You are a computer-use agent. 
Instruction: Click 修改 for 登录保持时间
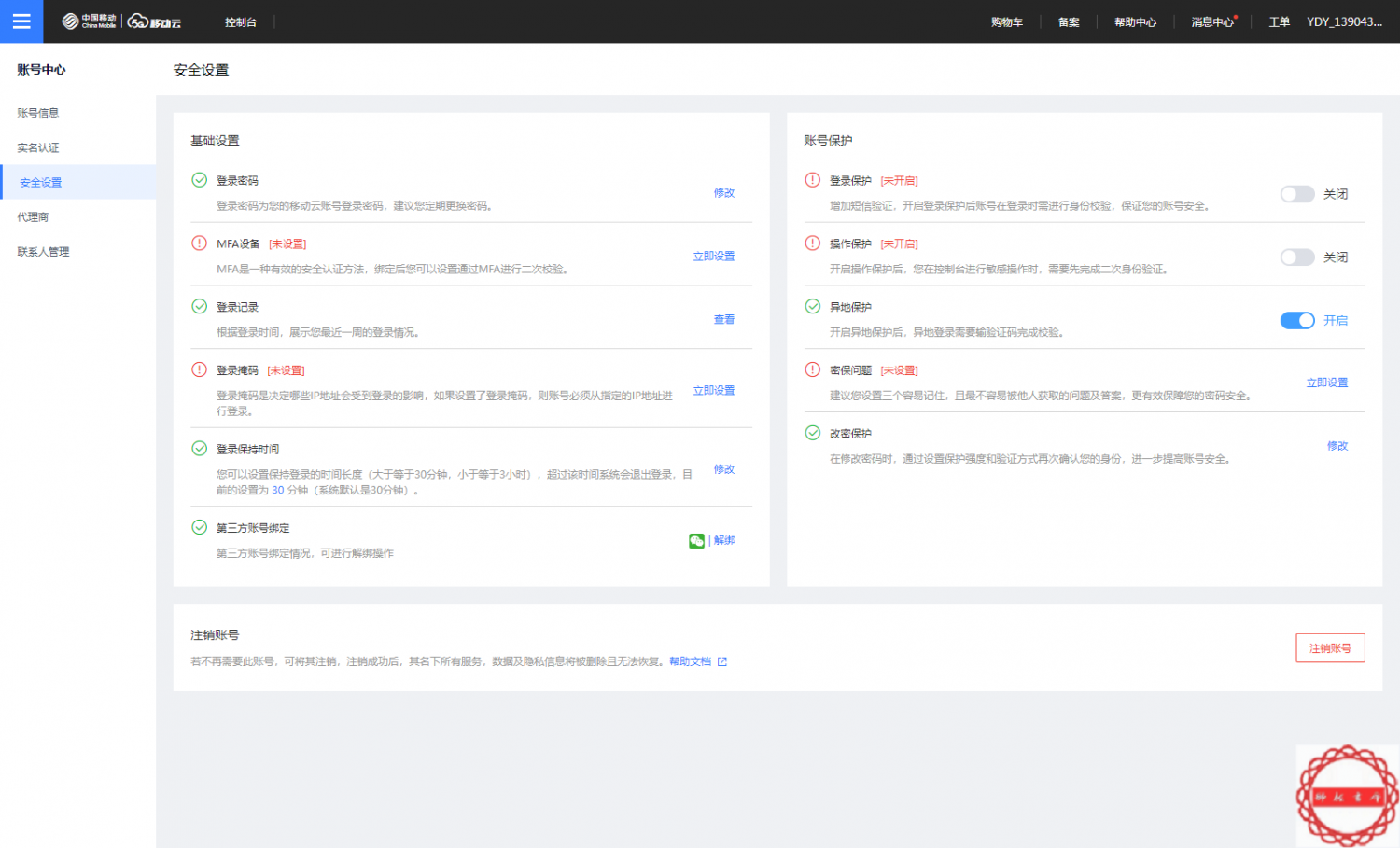(x=724, y=469)
